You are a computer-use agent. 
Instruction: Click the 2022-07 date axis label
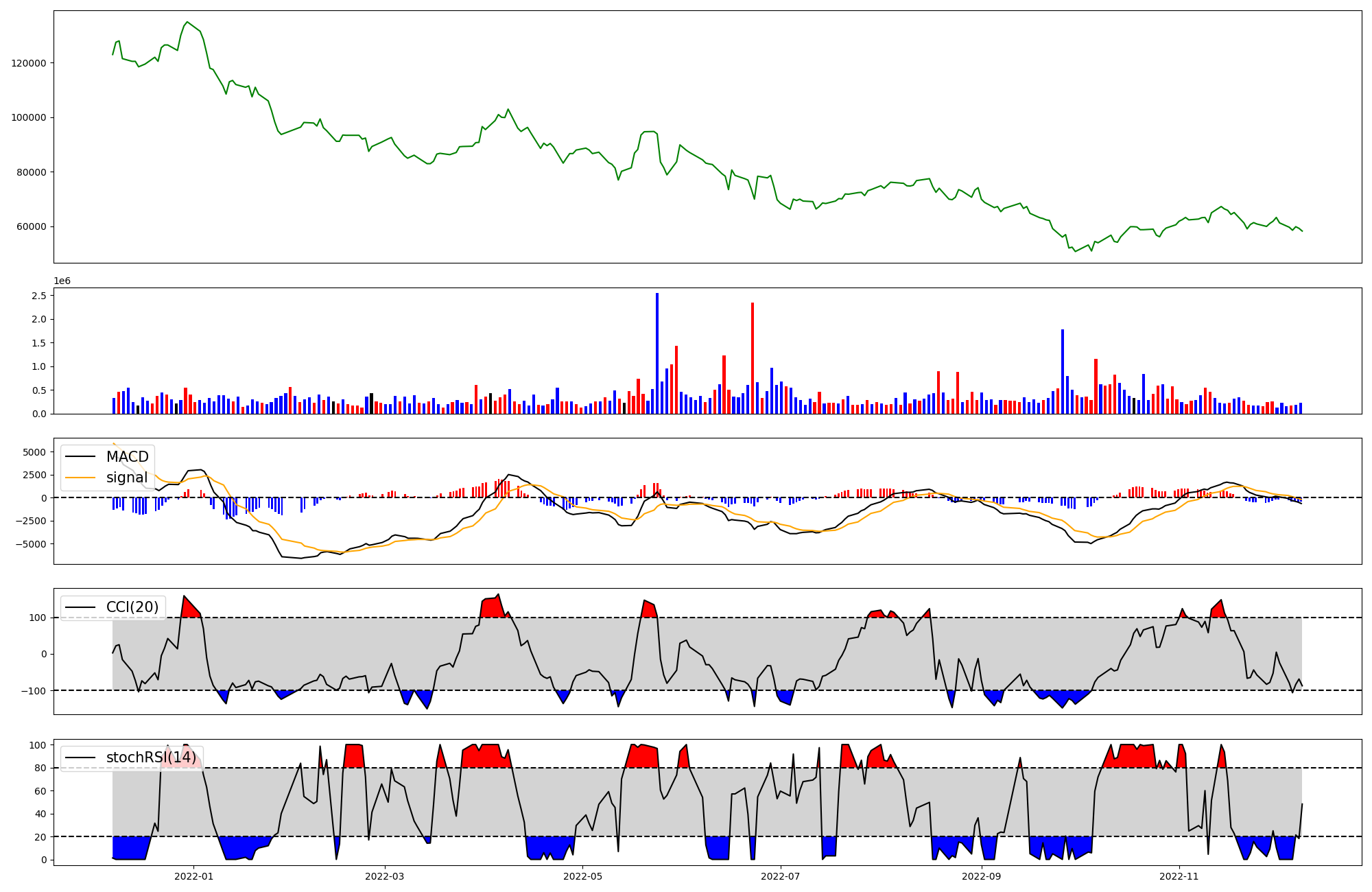click(x=781, y=876)
